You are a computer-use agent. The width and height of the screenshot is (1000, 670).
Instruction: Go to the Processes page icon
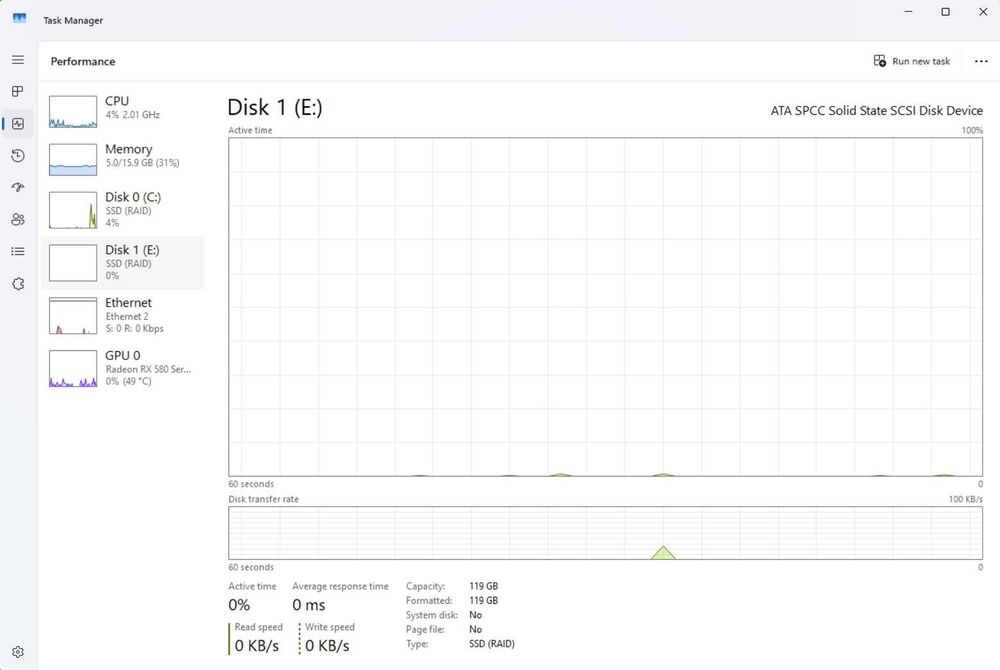click(x=18, y=91)
